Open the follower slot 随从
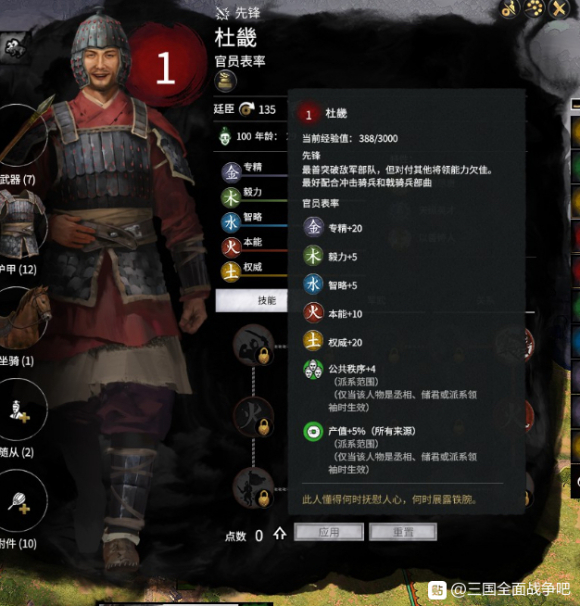 point(22,409)
